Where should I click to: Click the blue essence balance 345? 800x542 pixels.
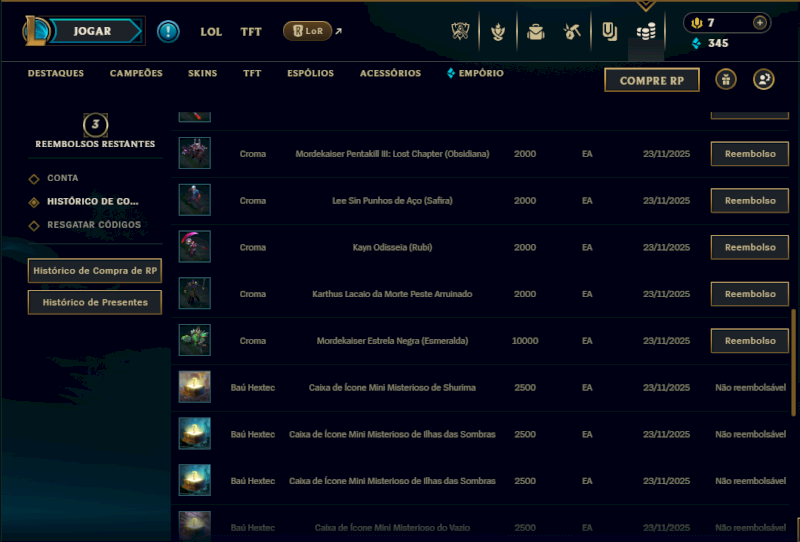718,43
